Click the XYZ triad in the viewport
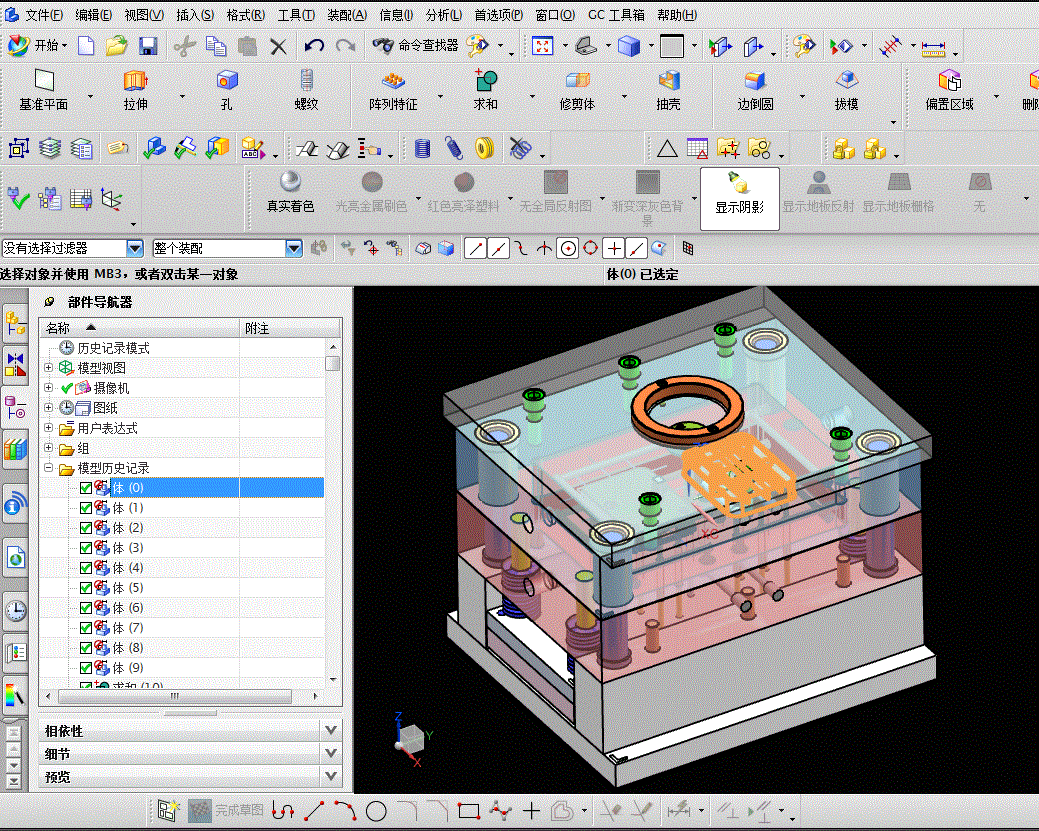This screenshot has height=831, width=1039. click(412, 740)
